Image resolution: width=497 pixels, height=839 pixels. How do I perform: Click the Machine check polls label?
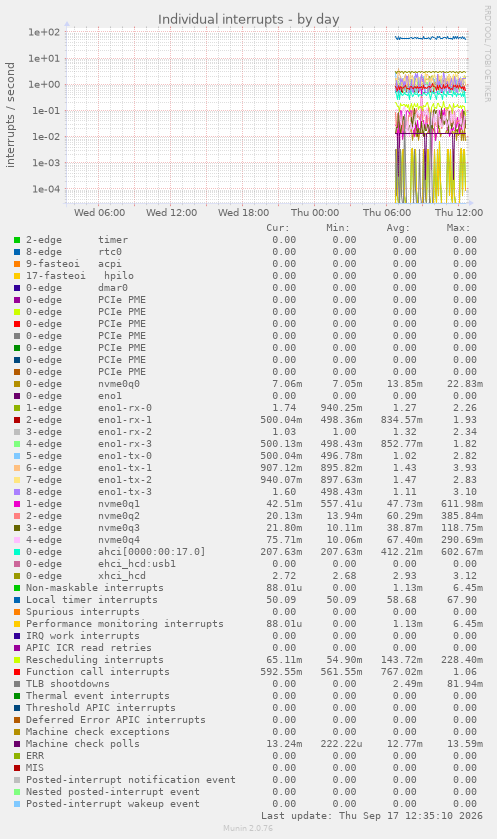click(x=82, y=744)
